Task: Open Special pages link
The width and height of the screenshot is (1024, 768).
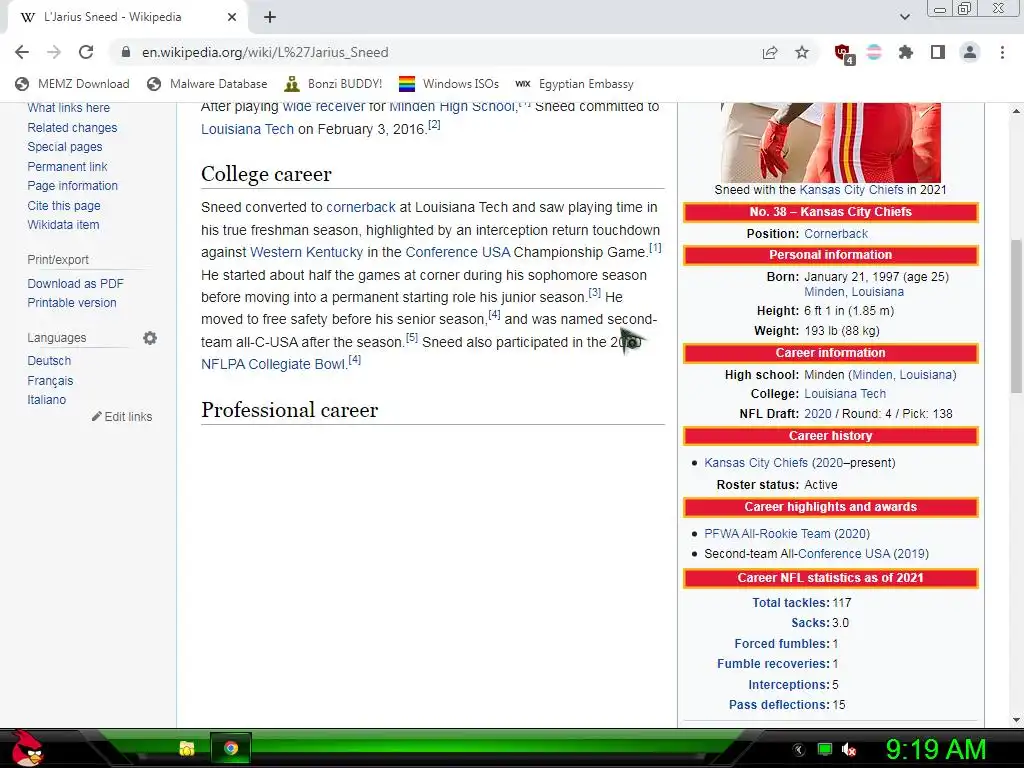Action: tap(65, 147)
